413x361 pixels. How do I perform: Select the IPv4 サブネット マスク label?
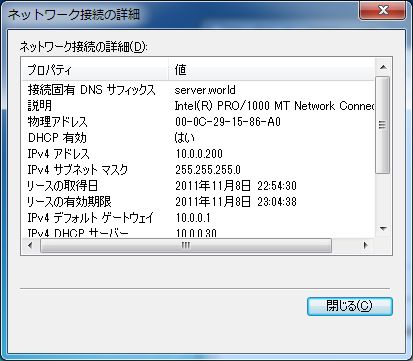(x=78, y=170)
